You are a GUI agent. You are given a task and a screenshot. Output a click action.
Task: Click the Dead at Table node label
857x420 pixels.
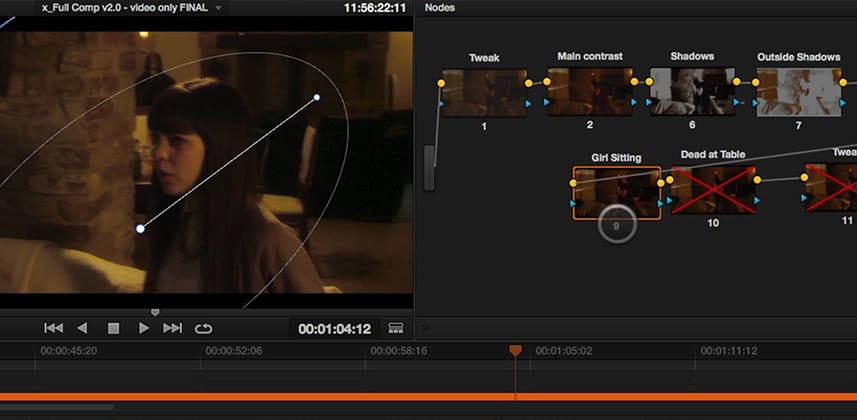tap(713, 155)
